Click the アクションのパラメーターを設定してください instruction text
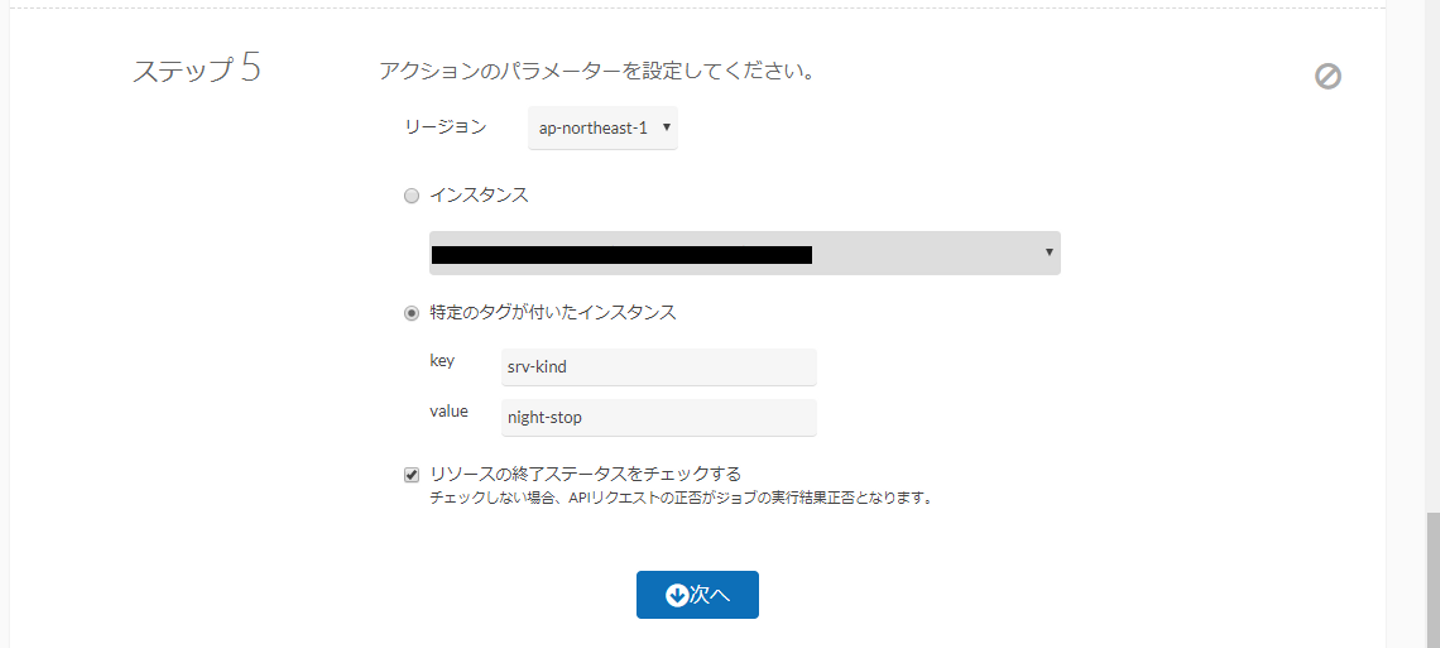Image resolution: width=1440 pixels, height=648 pixels. coord(595,72)
